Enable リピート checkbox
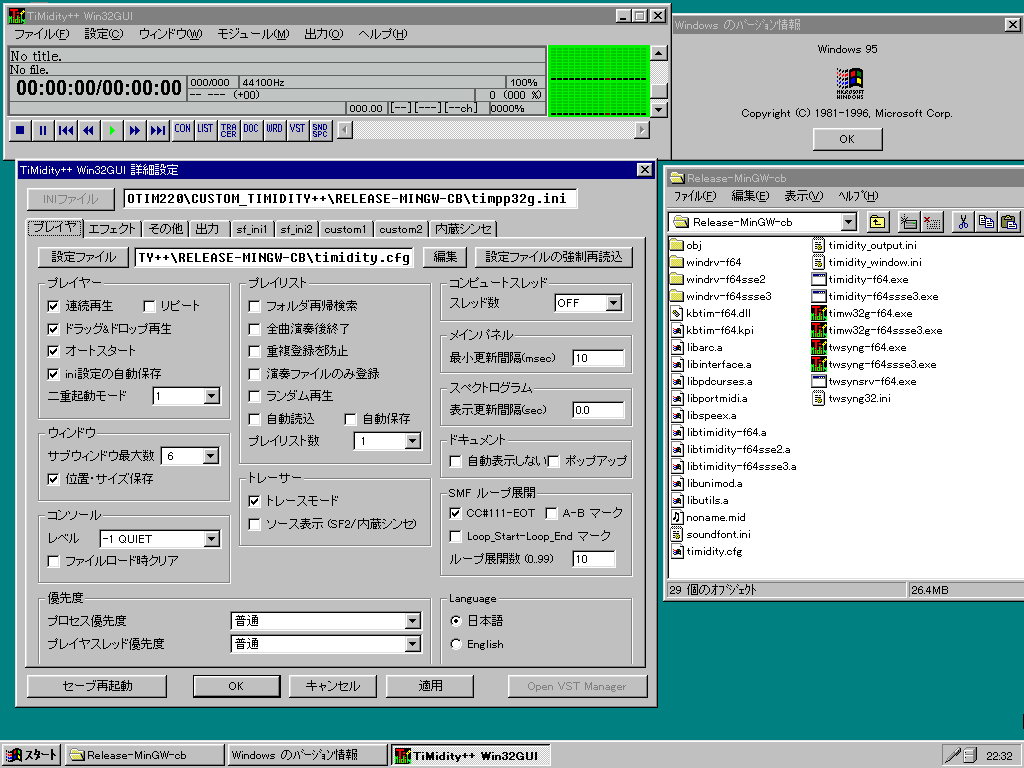 (149, 306)
